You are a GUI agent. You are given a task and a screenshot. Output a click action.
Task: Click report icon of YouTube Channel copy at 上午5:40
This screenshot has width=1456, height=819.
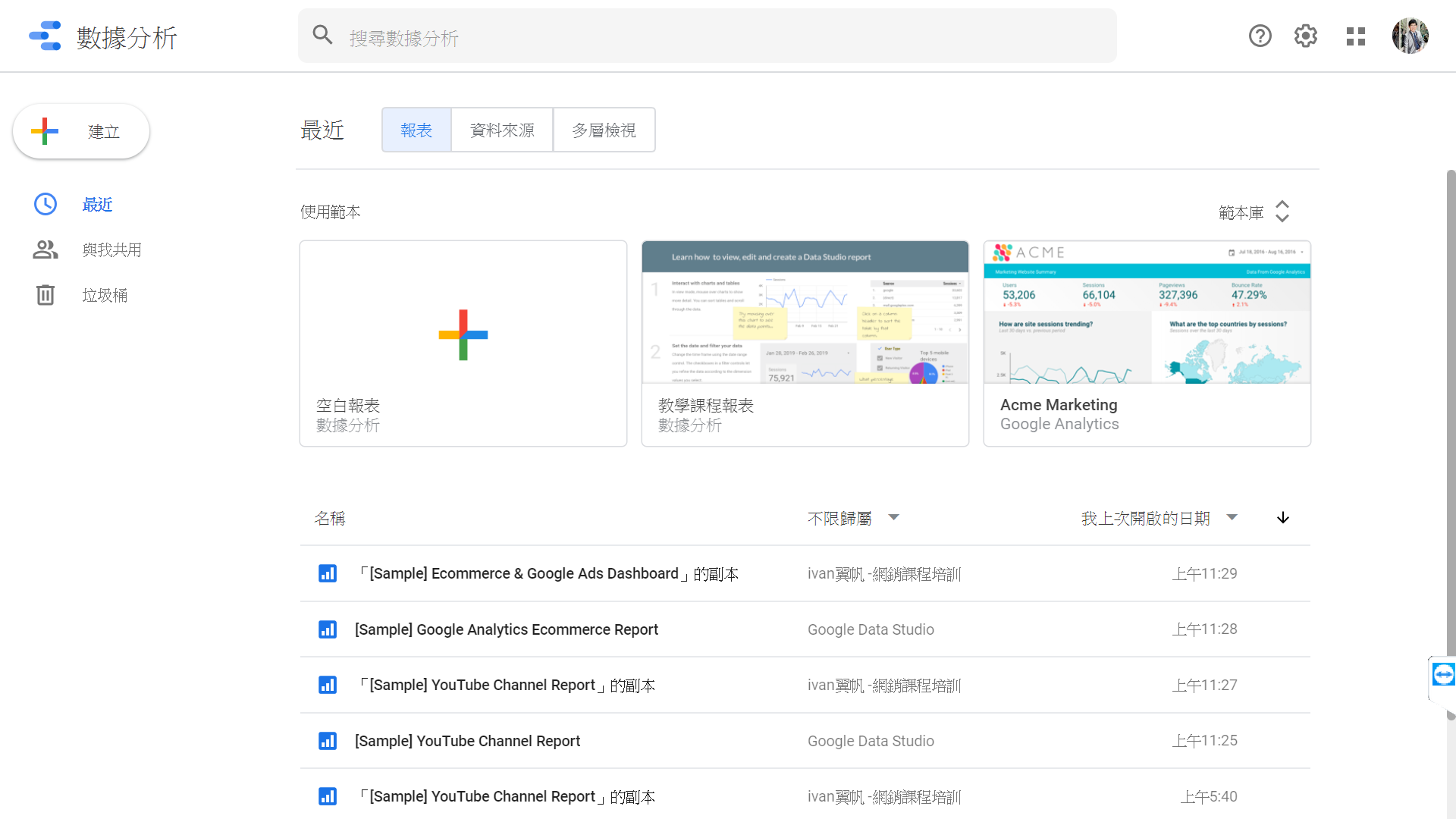click(328, 796)
